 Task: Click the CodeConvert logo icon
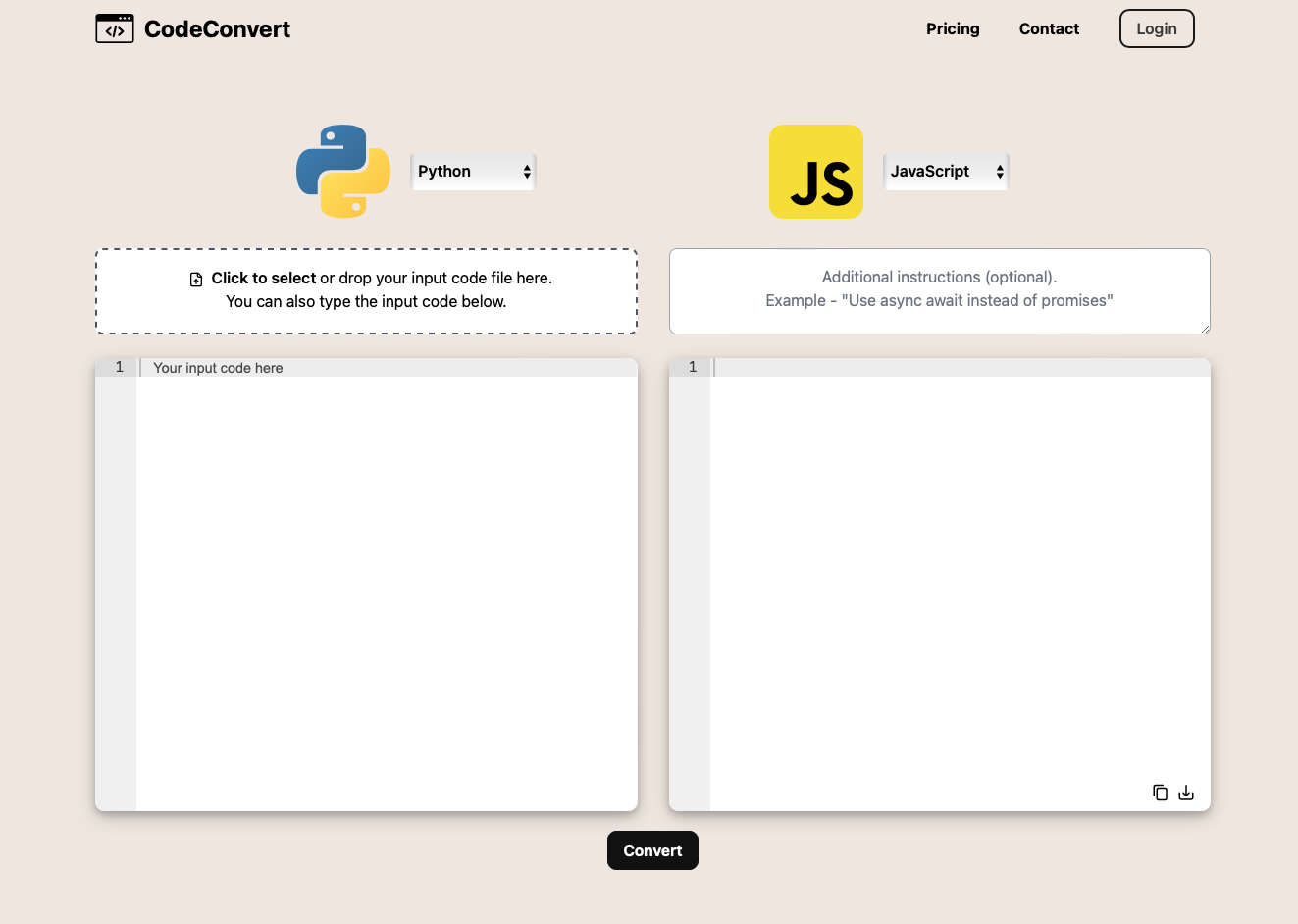coord(115,28)
